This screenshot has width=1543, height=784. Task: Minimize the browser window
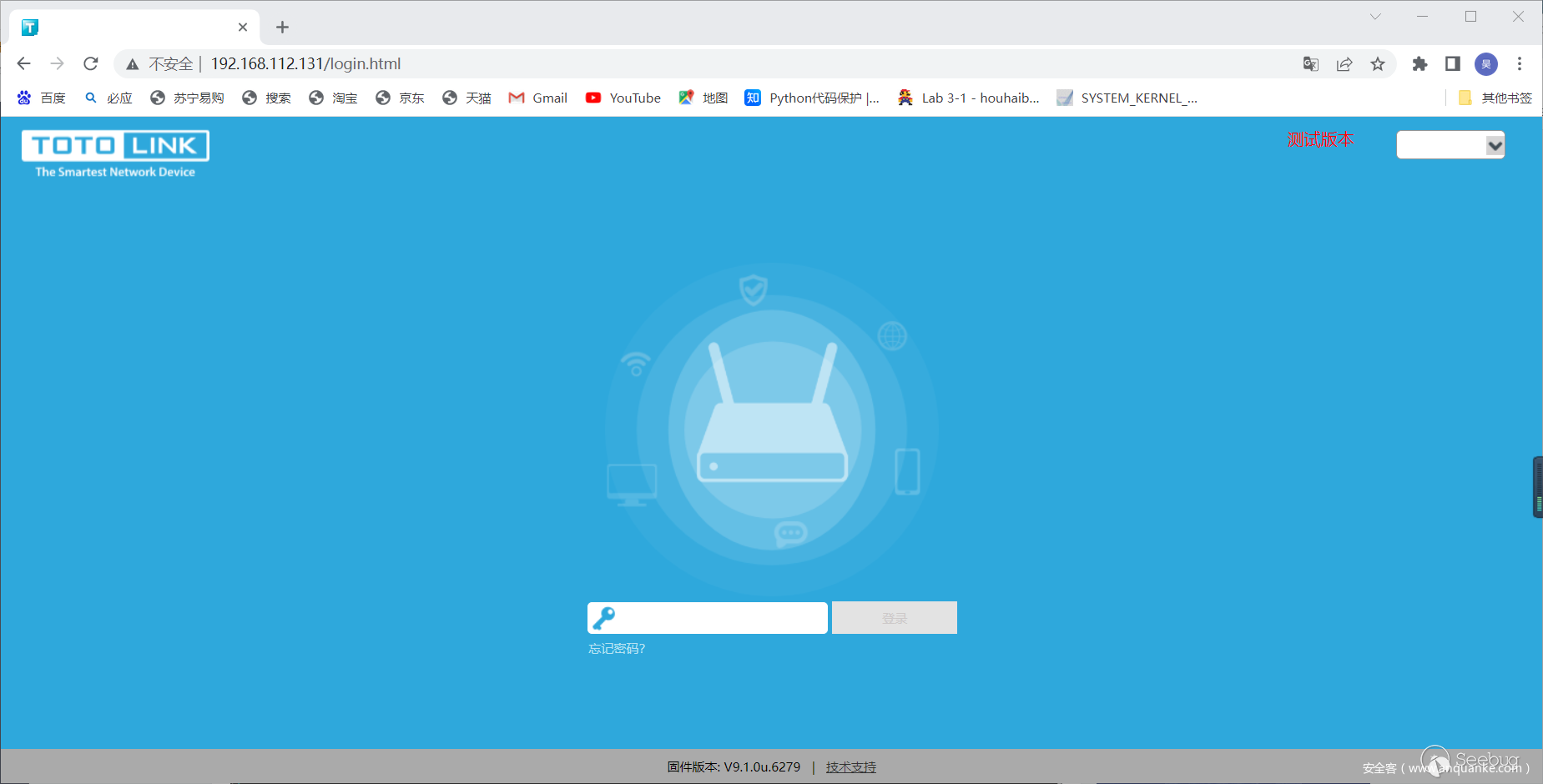point(1422,17)
